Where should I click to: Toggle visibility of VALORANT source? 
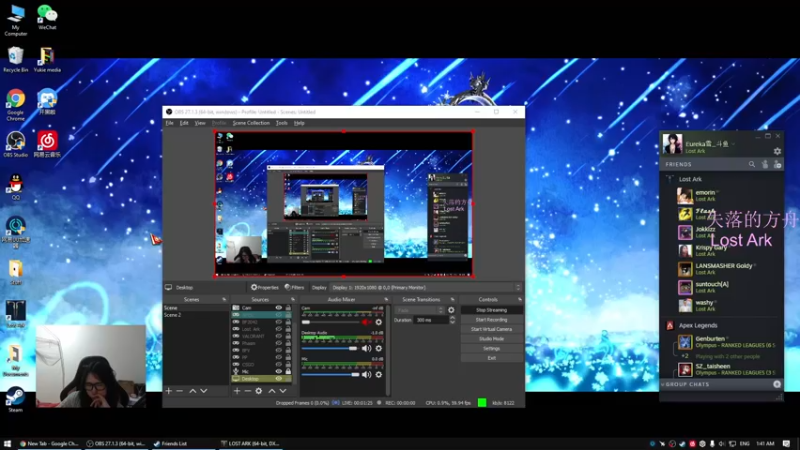[279, 336]
